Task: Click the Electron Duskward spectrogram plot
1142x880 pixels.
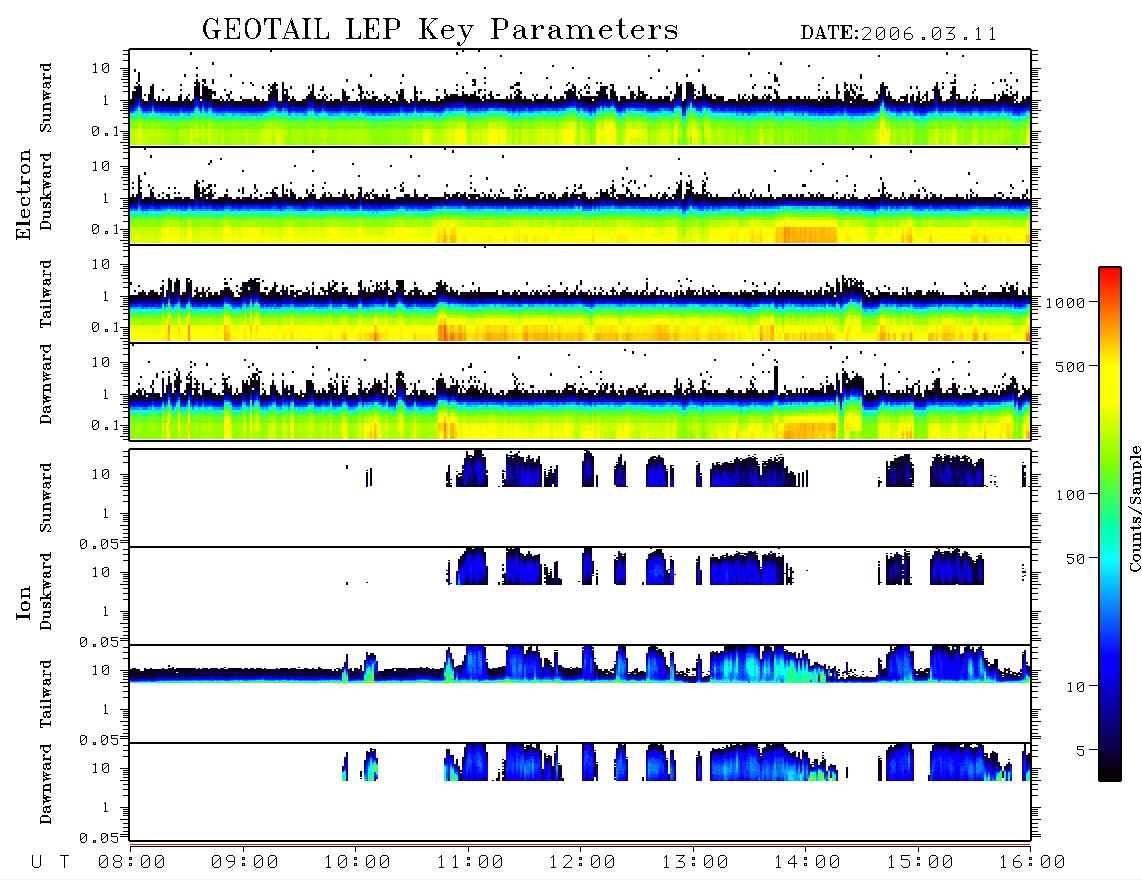Action: (x=580, y=196)
